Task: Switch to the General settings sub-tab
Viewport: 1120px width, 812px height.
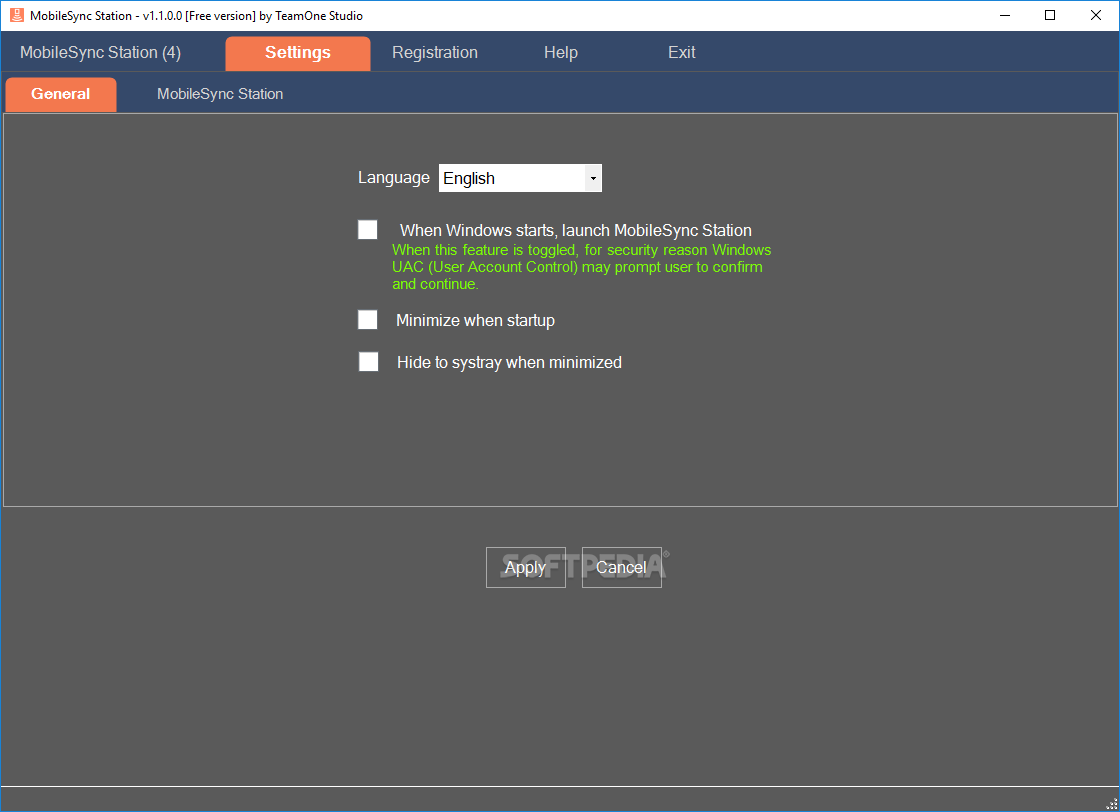Action: click(61, 94)
